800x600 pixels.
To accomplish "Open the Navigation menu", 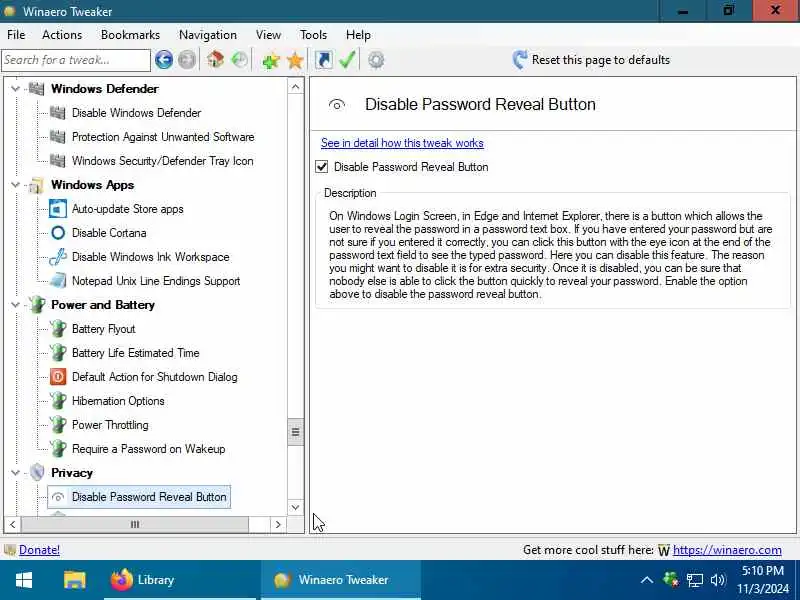I will (x=208, y=35).
